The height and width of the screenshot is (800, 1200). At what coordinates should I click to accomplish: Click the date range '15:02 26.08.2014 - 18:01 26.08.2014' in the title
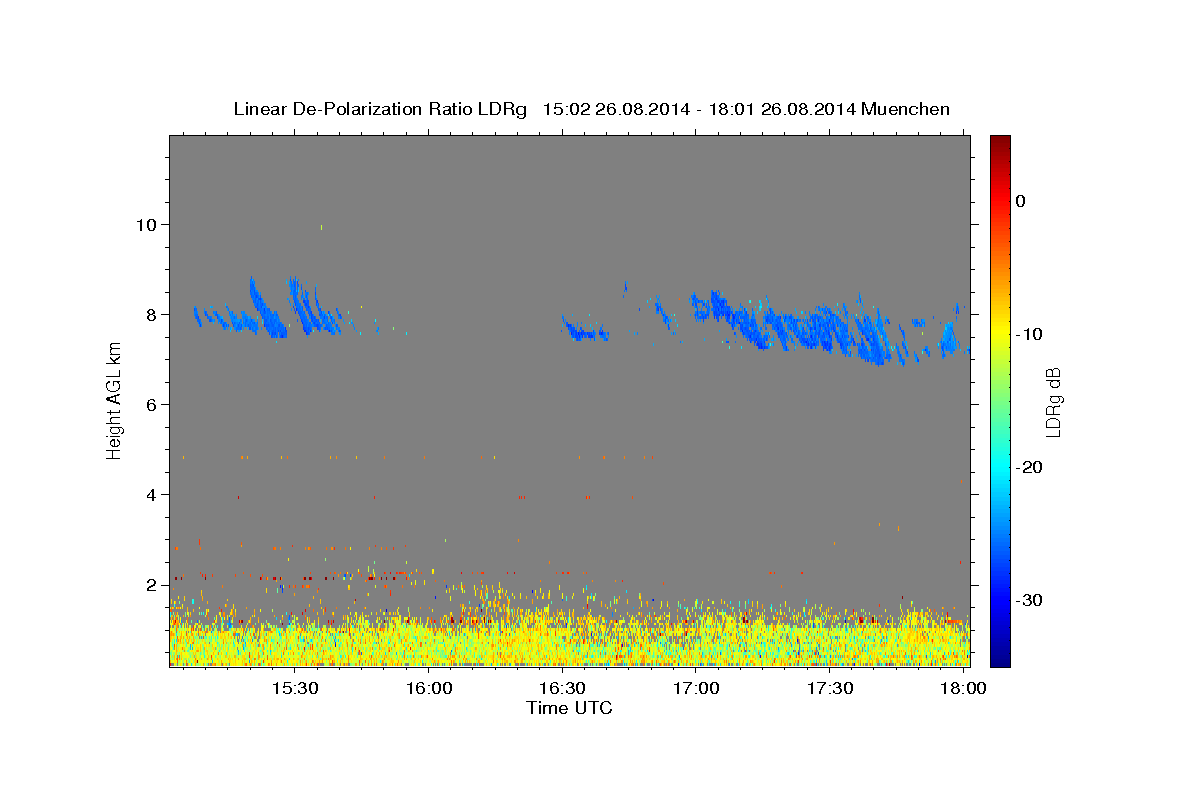point(698,109)
